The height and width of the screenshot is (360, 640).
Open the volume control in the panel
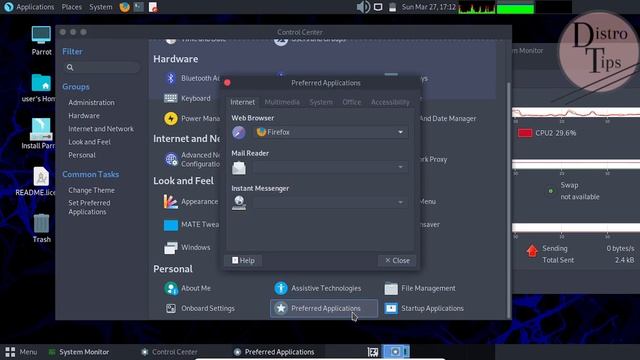pyautogui.click(x=362, y=7)
